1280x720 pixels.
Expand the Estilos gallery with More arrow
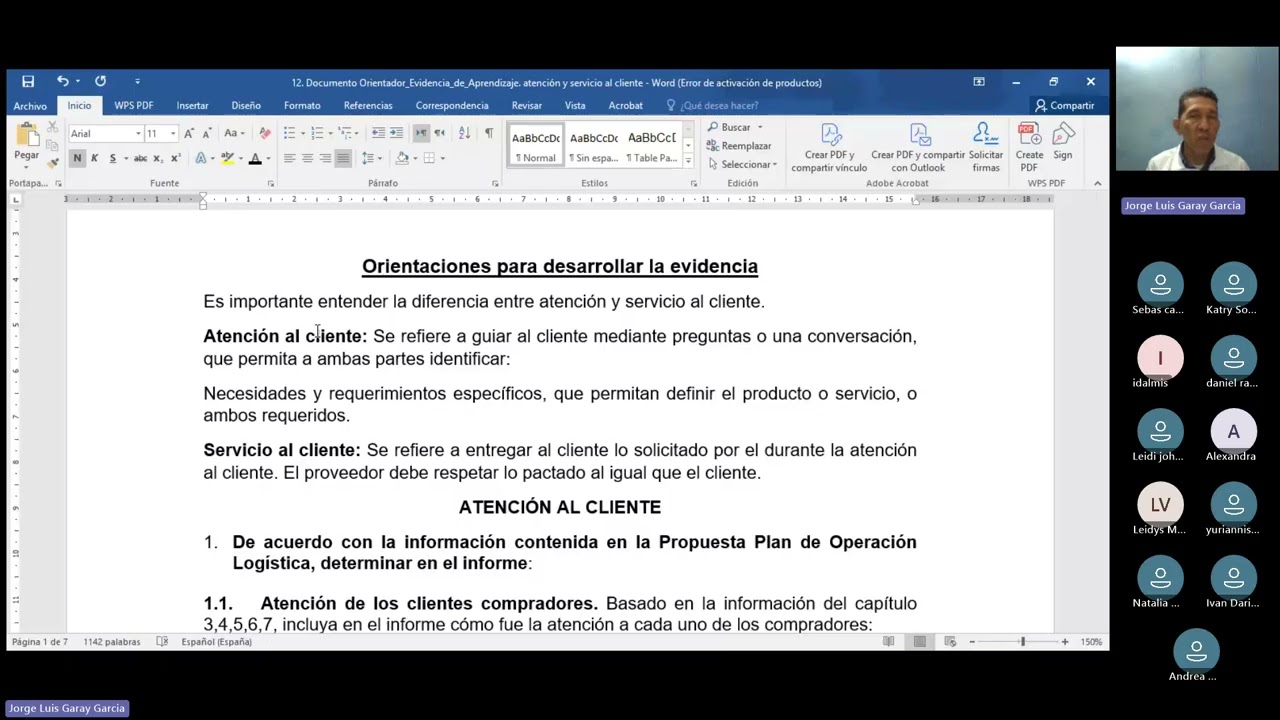pyautogui.click(x=688, y=160)
